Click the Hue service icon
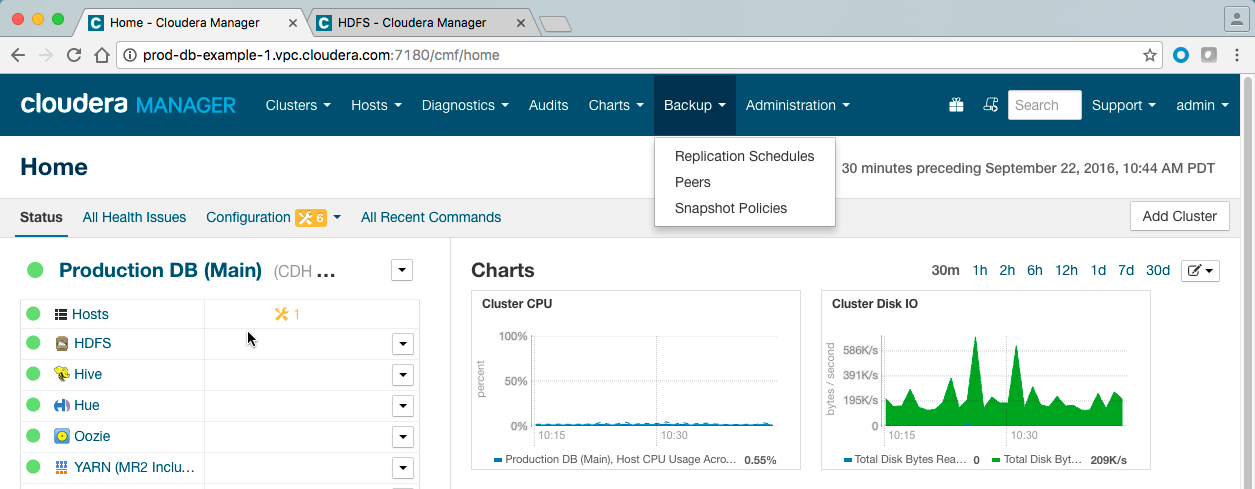 [62, 405]
